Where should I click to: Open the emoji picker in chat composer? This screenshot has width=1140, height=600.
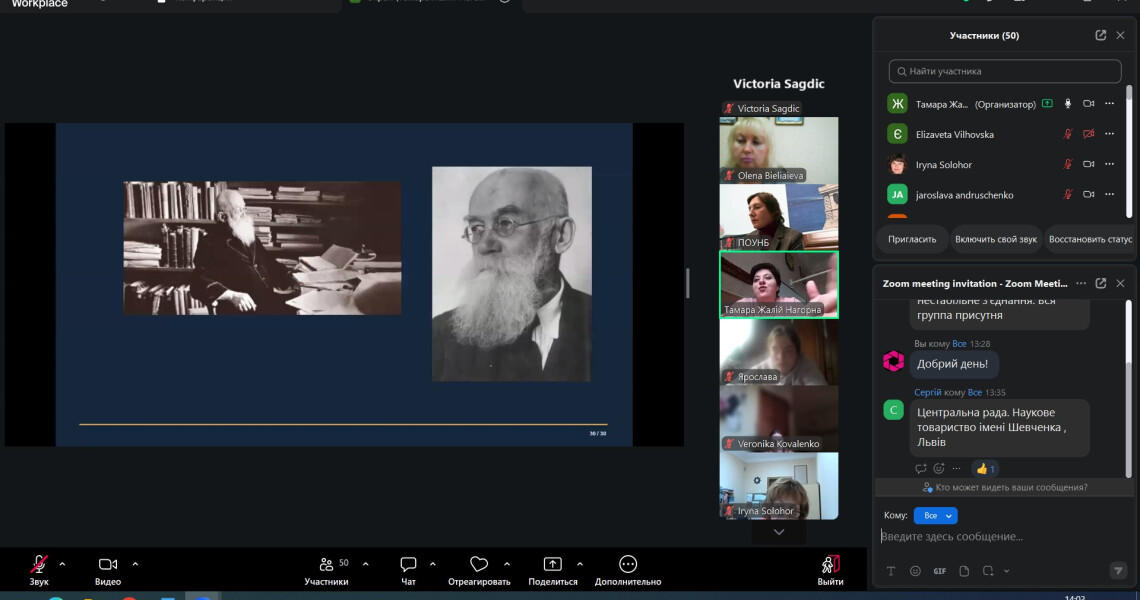coord(915,571)
